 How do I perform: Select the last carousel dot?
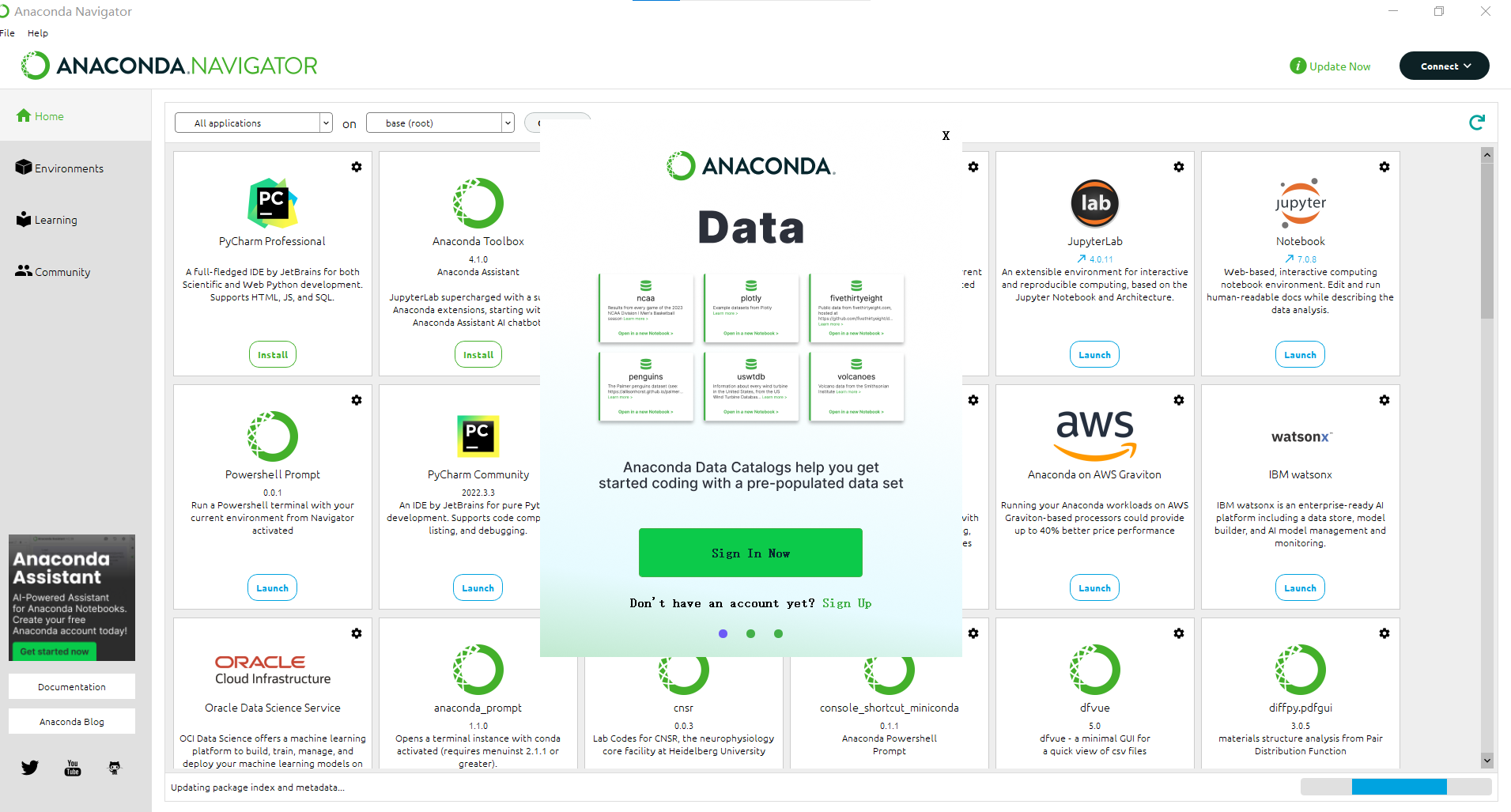point(778,633)
